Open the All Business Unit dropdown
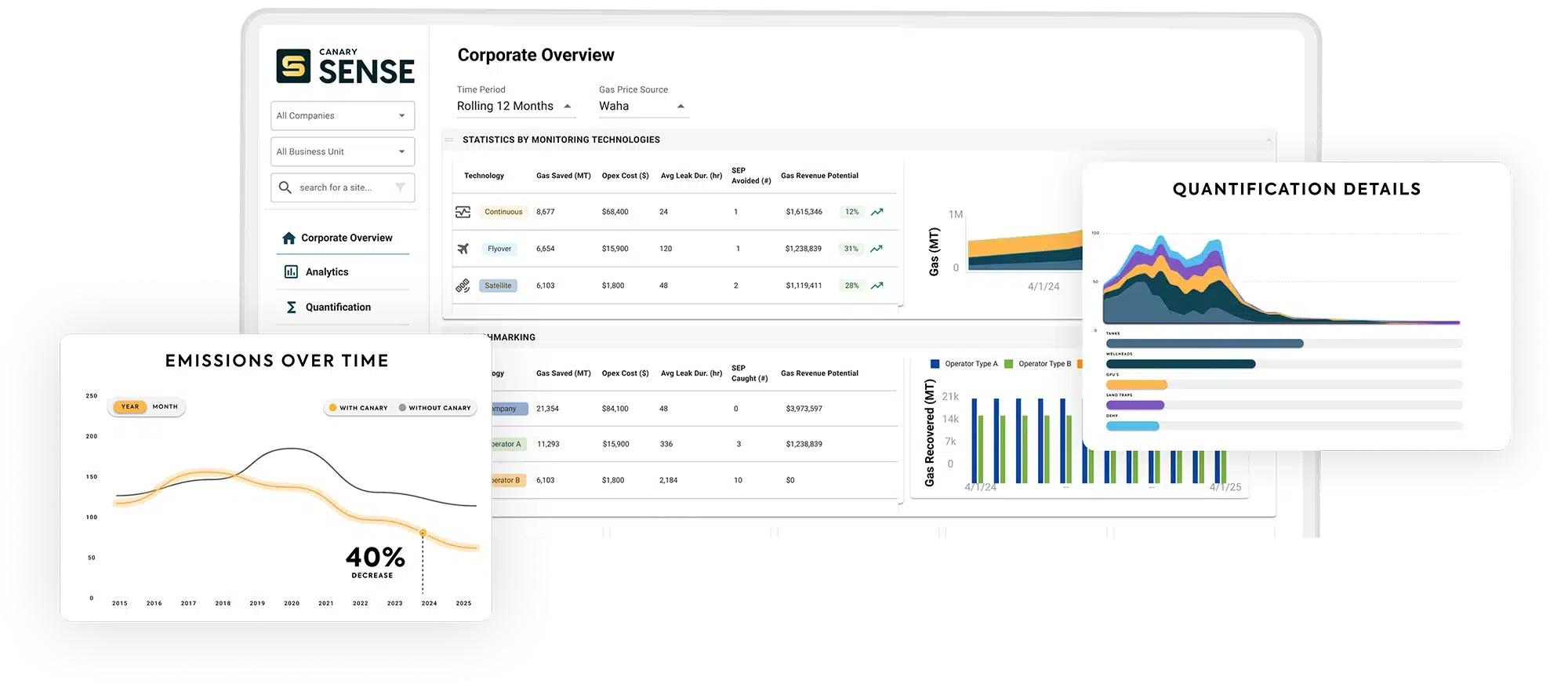The width and height of the screenshot is (1568, 684). pos(343,151)
